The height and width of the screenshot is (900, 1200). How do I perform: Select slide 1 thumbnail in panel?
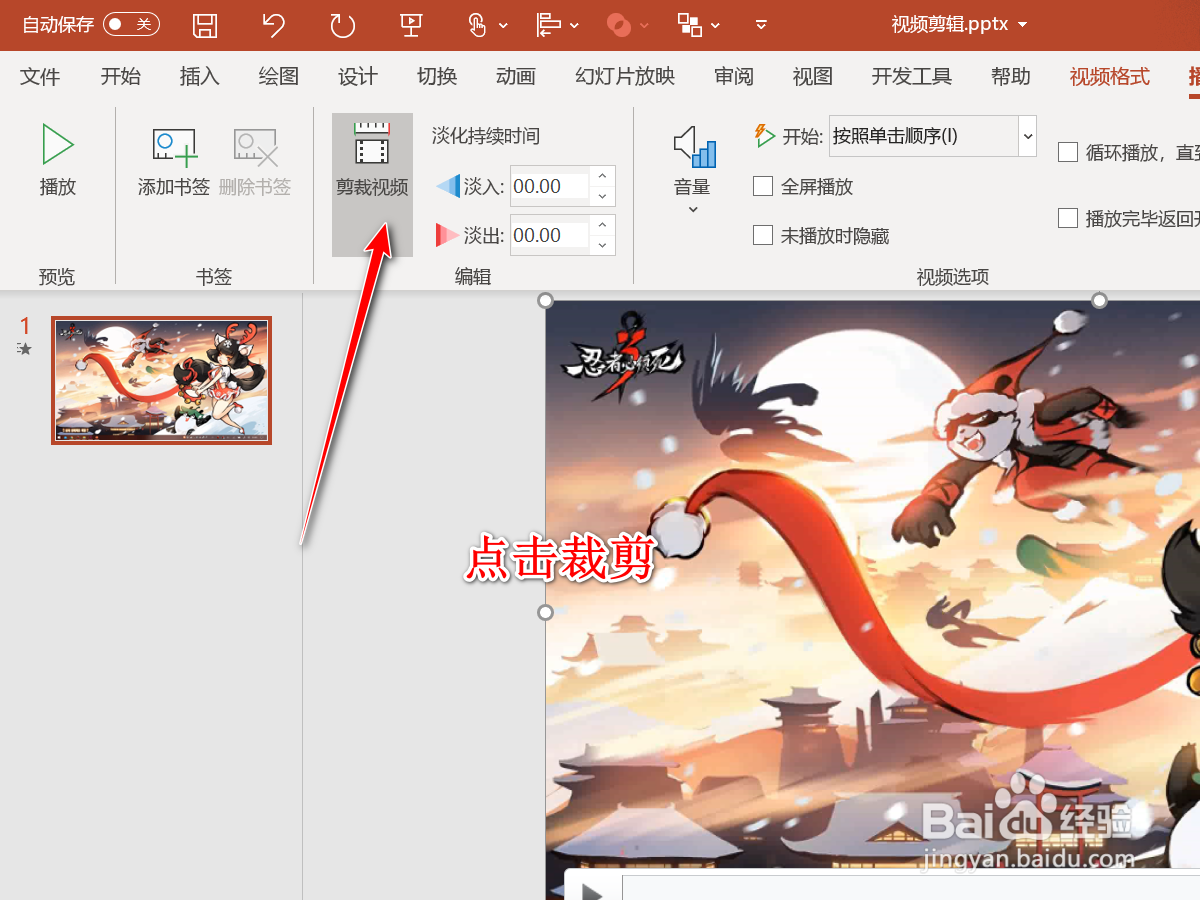tap(162, 381)
